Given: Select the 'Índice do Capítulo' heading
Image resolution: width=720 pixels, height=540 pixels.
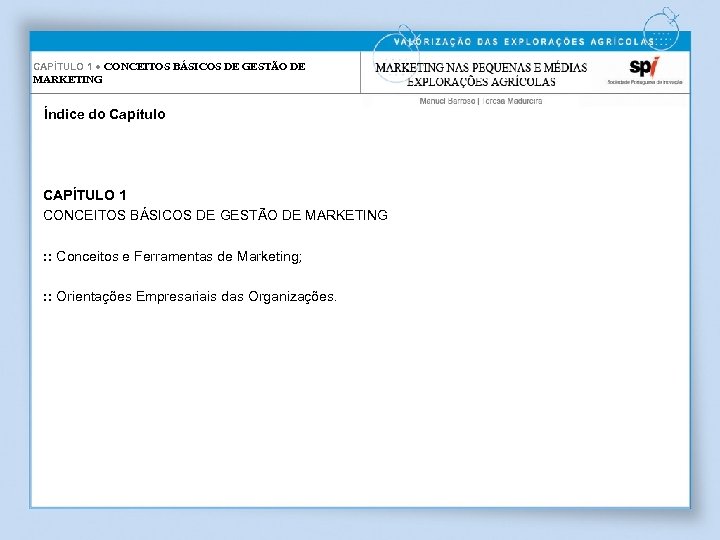Looking at the screenshot, I should pyautogui.click(x=104, y=114).
